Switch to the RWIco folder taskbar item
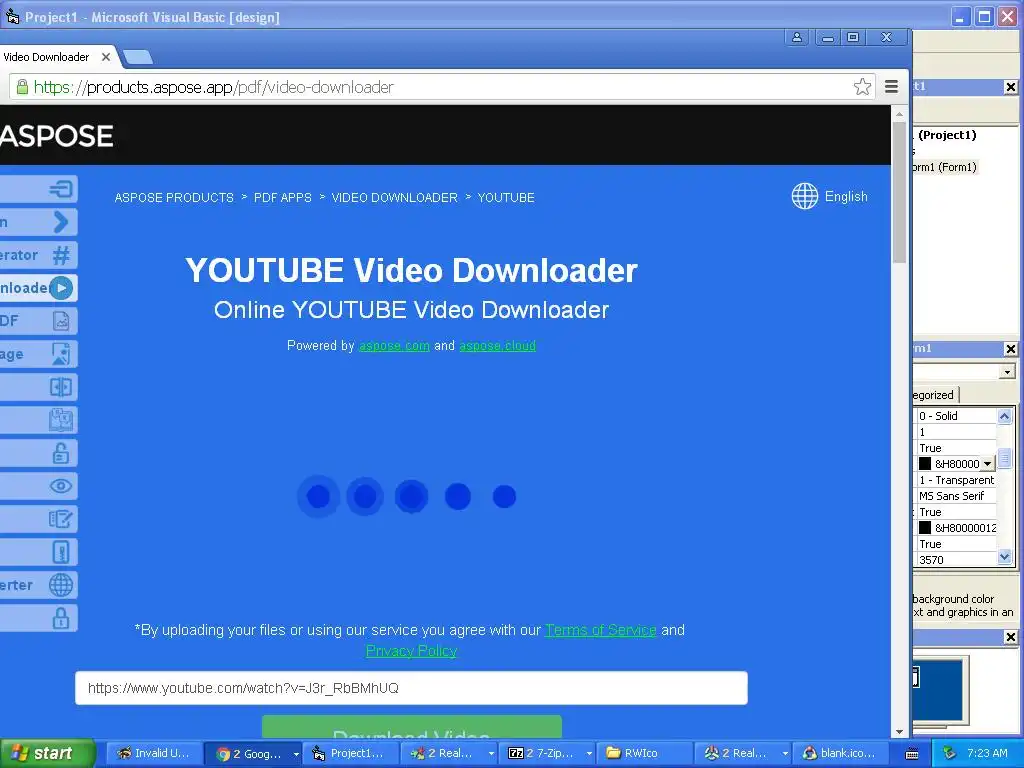Image resolution: width=1024 pixels, height=768 pixels. pos(644,754)
